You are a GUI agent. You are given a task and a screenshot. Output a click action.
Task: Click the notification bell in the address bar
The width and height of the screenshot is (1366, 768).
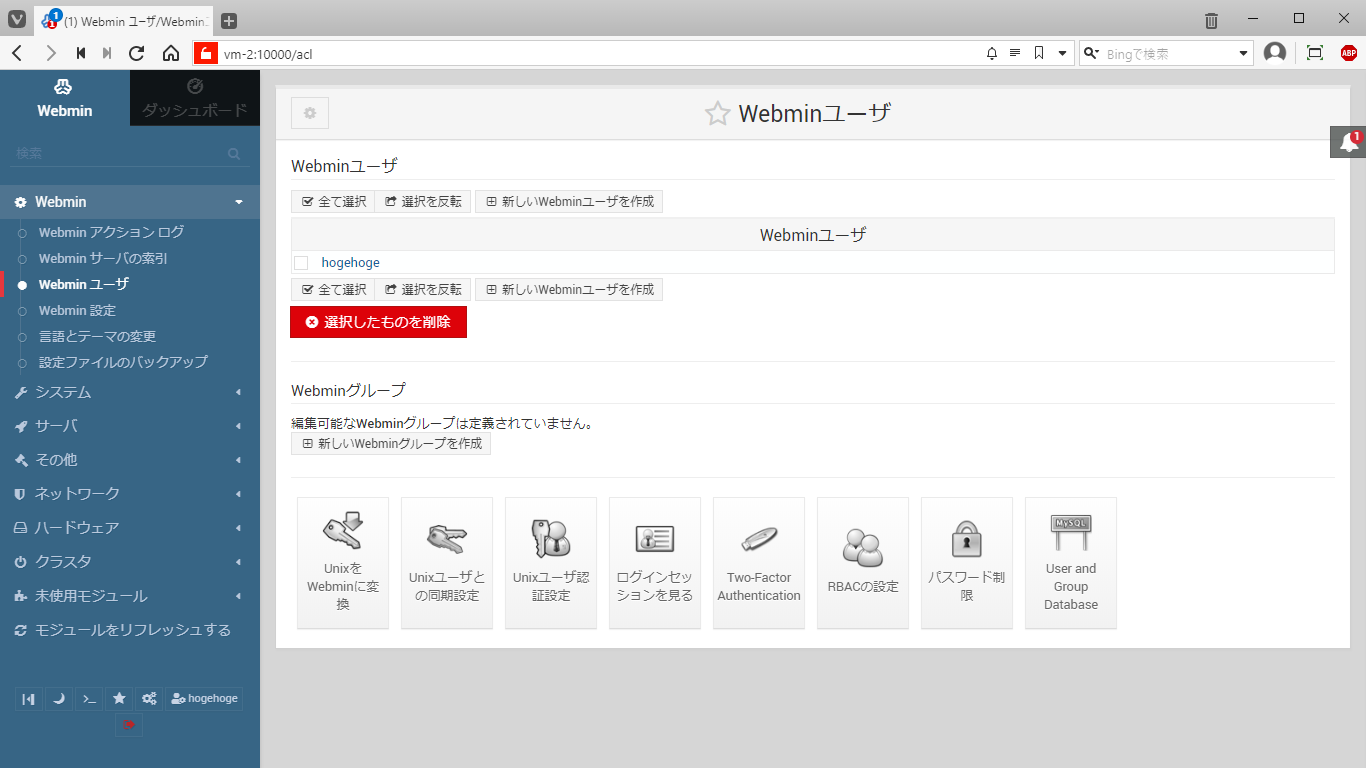pyautogui.click(x=992, y=53)
